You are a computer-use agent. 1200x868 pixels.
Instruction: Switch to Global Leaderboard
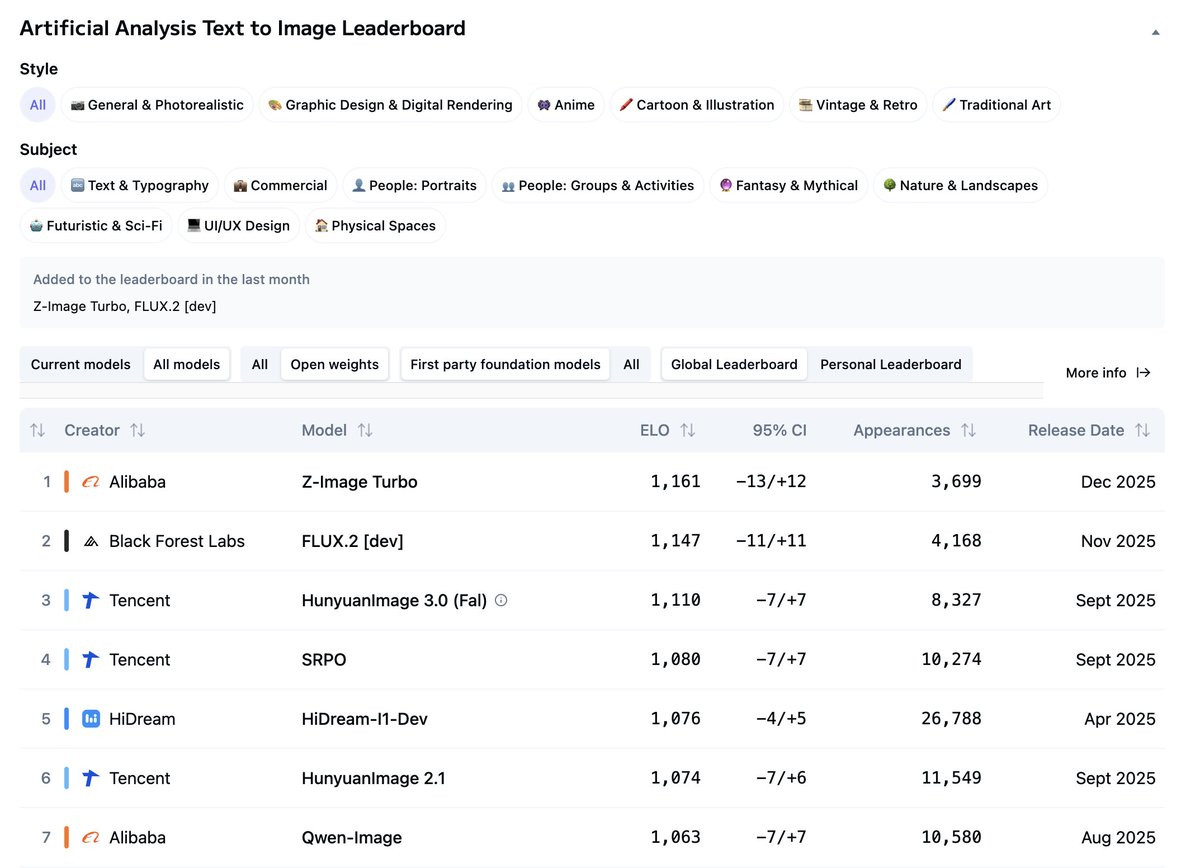click(x=734, y=364)
